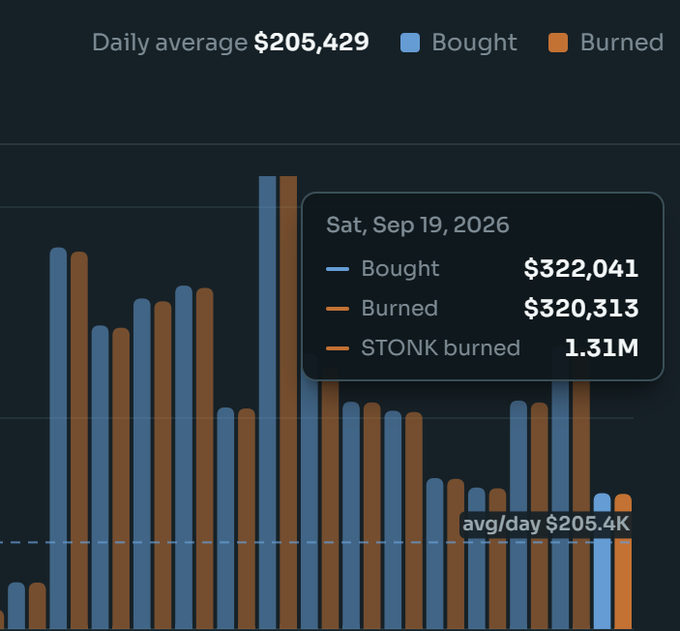This screenshot has width=680, height=631.
Task: Click the avg/day $205.4K chart label
Action: (x=546, y=524)
